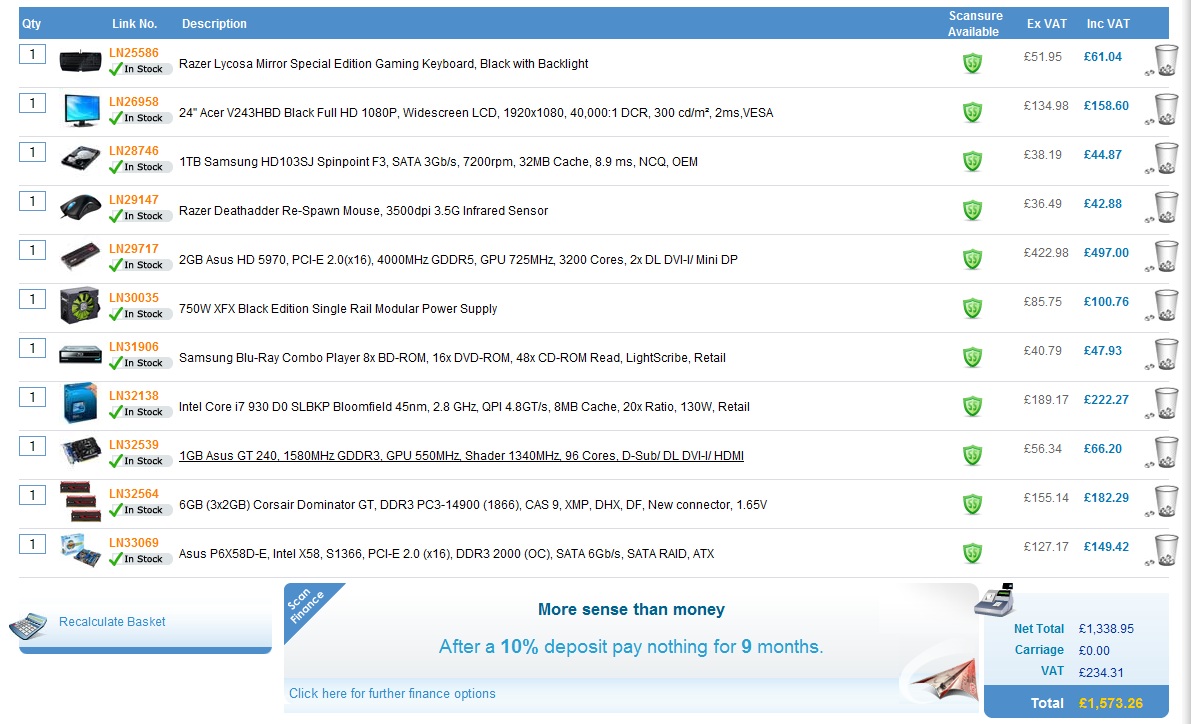Image resolution: width=1191 pixels, height=724 pixels.
Task: Remove Asus P6X58D-E motherboard with trash icon
Action: tap(1165, 549)
